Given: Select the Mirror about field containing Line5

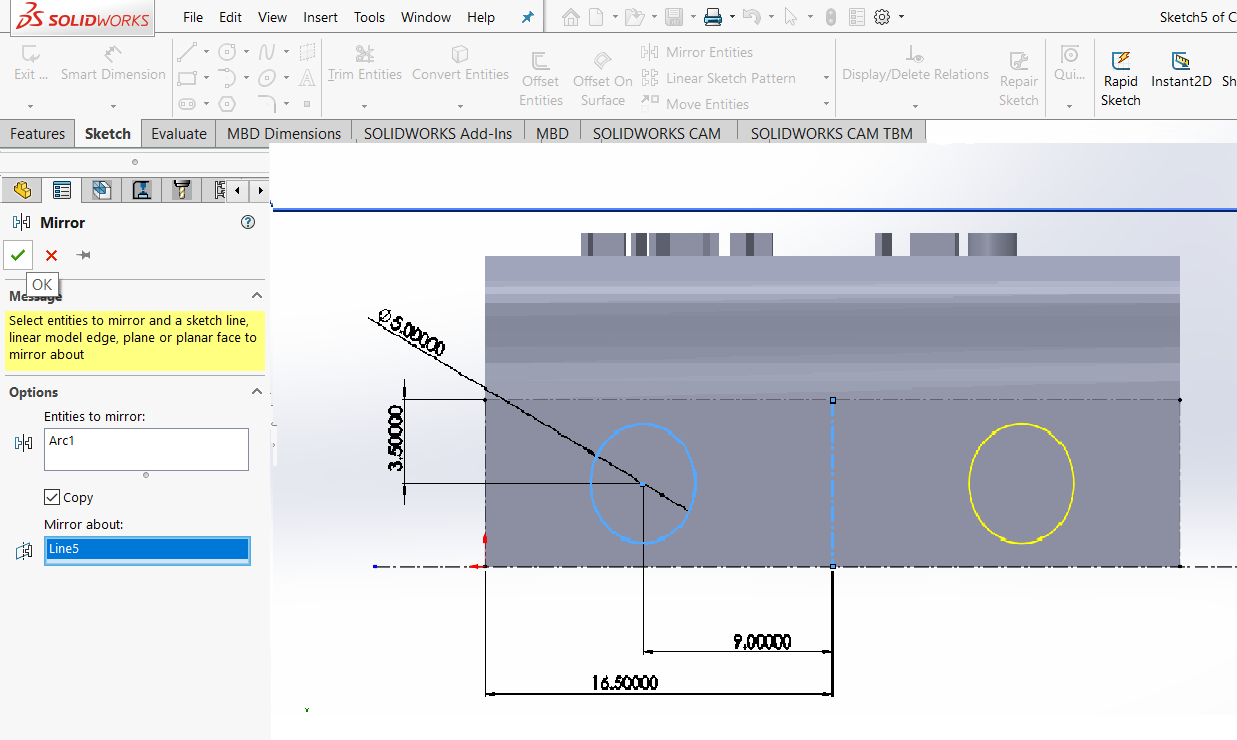Looking at the screenshot, I should [x=147, y=549].
